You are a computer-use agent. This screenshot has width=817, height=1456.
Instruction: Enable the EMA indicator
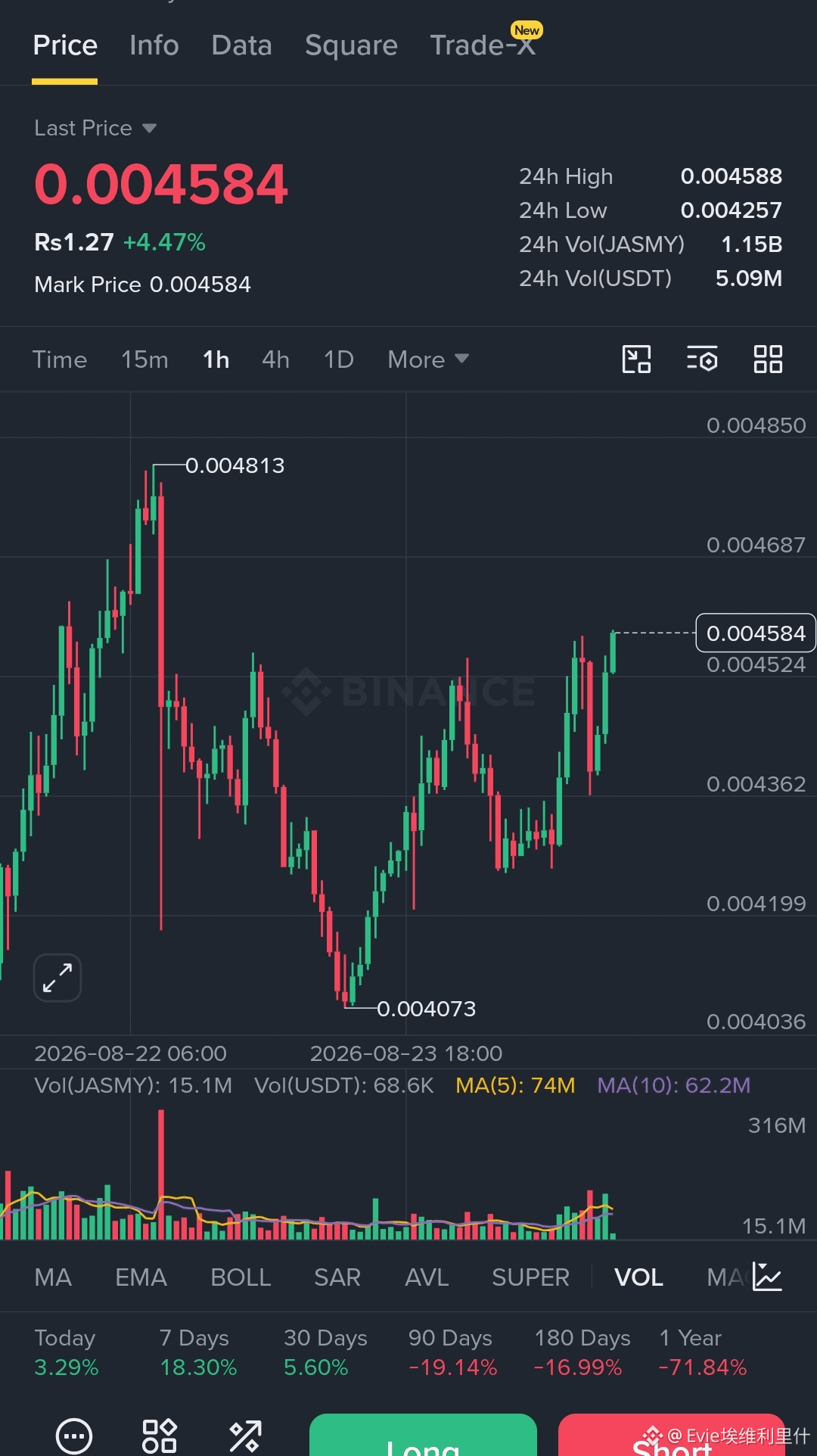(x=141, y=1277)
